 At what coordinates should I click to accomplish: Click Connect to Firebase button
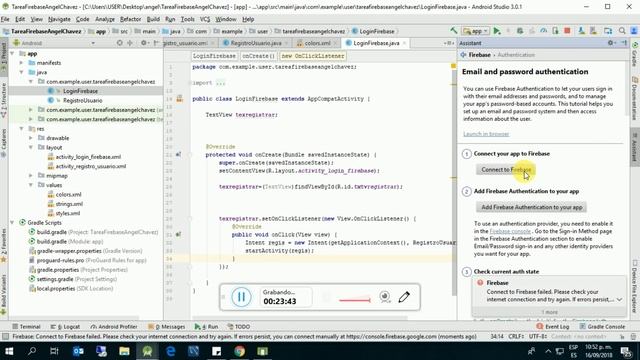point(506,169)
